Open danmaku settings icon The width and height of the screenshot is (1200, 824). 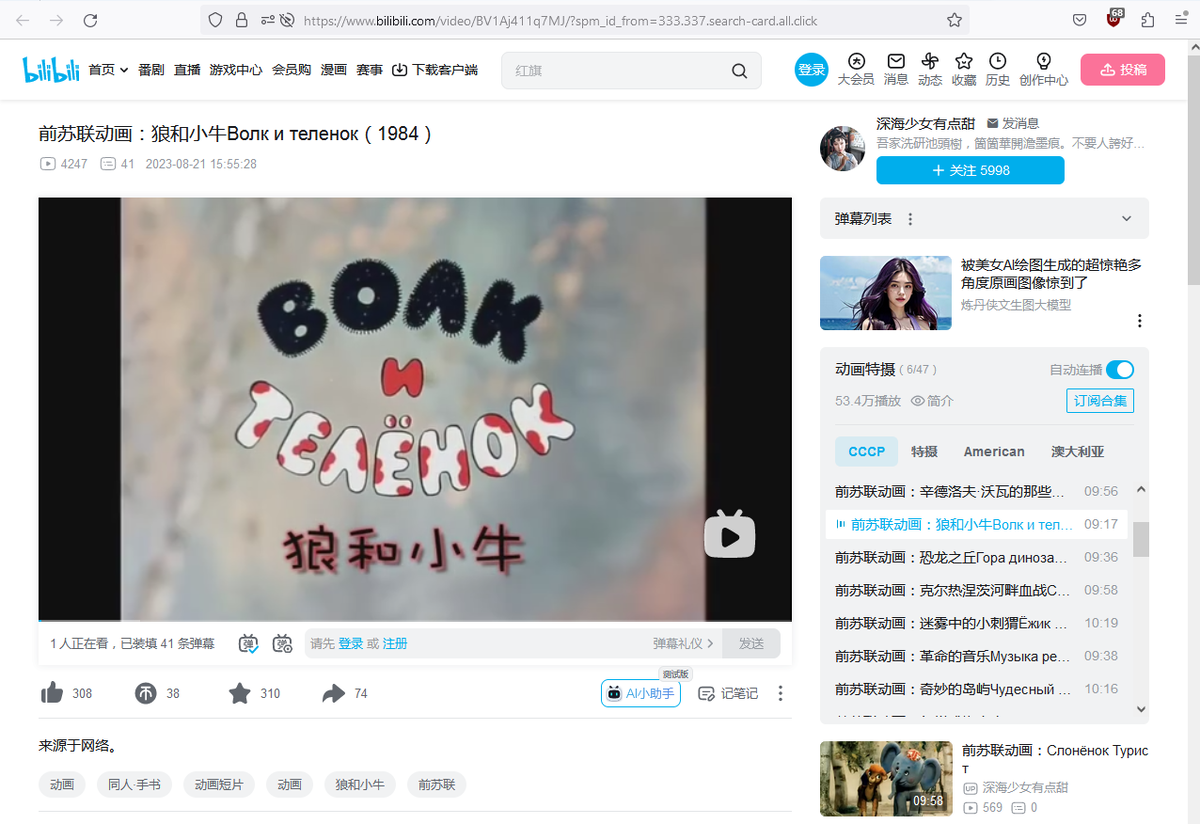click(x=283, y=643)
